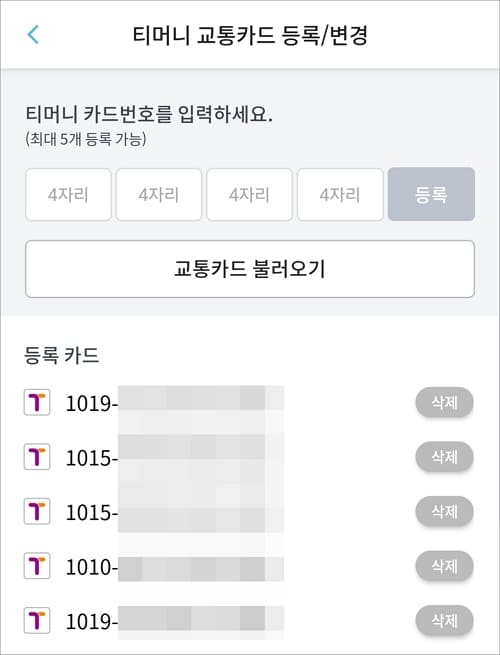Click the first 4자리 card number field
The height and width of the screenshot is (655, 500).
click(x=68, y=195)
